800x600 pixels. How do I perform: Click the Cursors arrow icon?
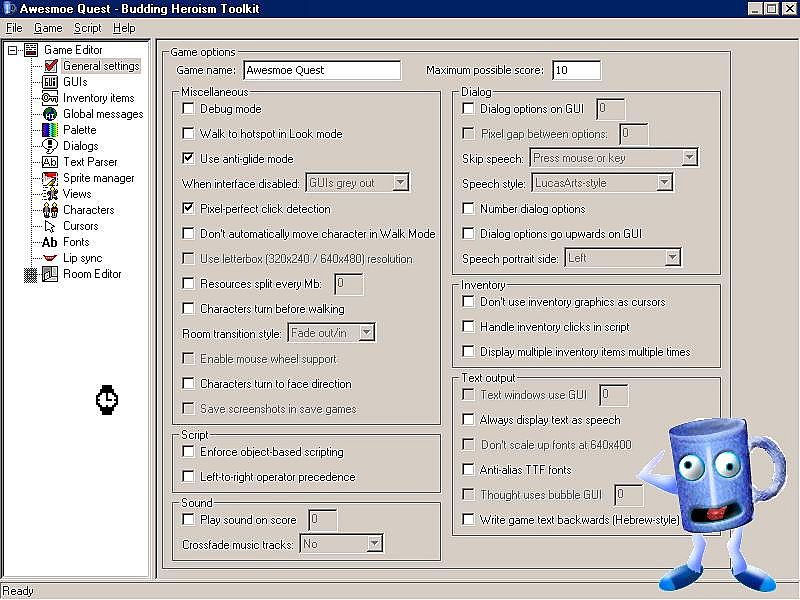pos(50,226)
